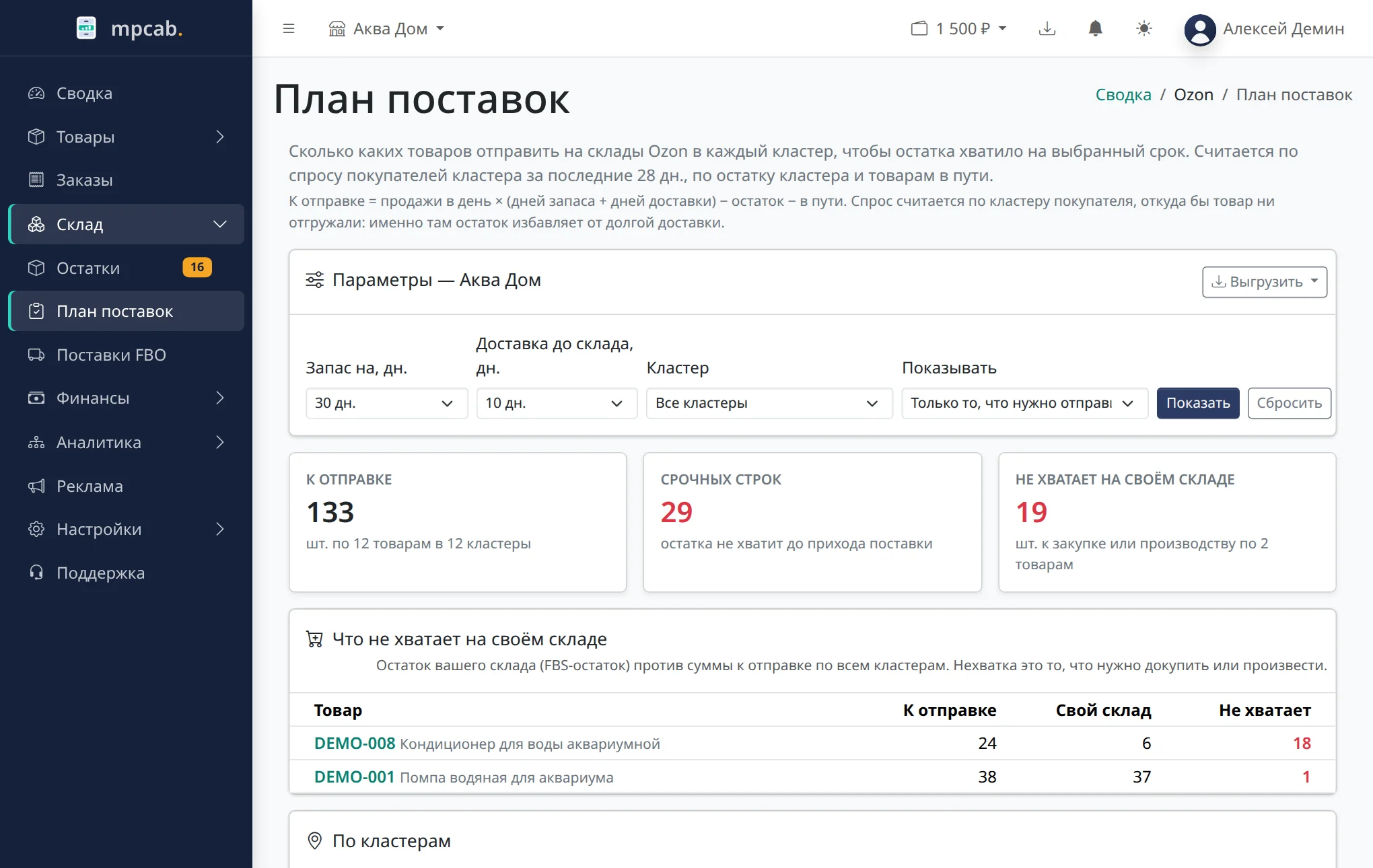This screenshot has height=868, width=1373.
Task: Click the mpcab logo icon
Action: coord(86,28)
